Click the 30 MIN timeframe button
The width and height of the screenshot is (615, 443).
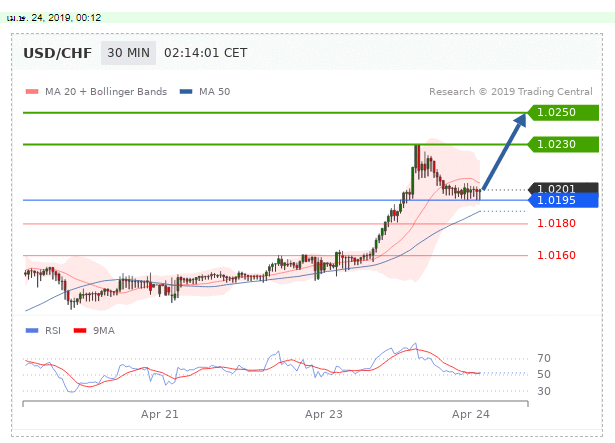pyautogui.click(x=128, y=53)
